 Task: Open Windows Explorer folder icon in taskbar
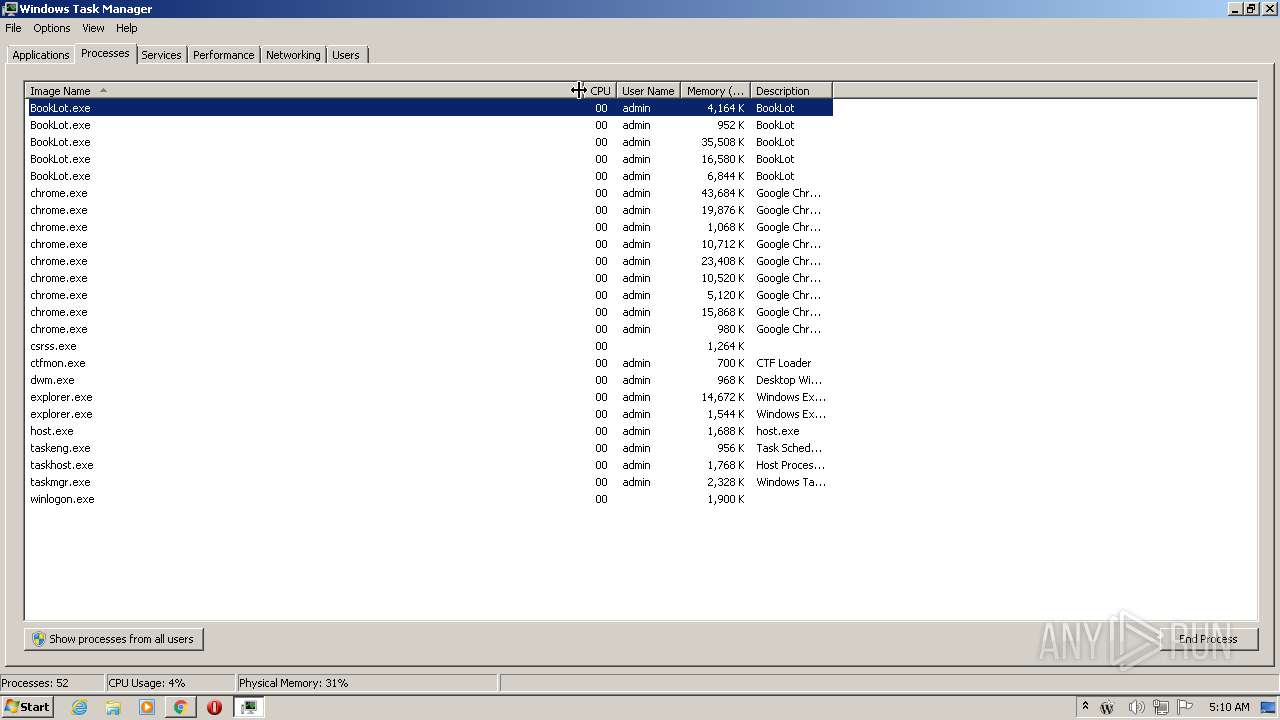(113, 707)
